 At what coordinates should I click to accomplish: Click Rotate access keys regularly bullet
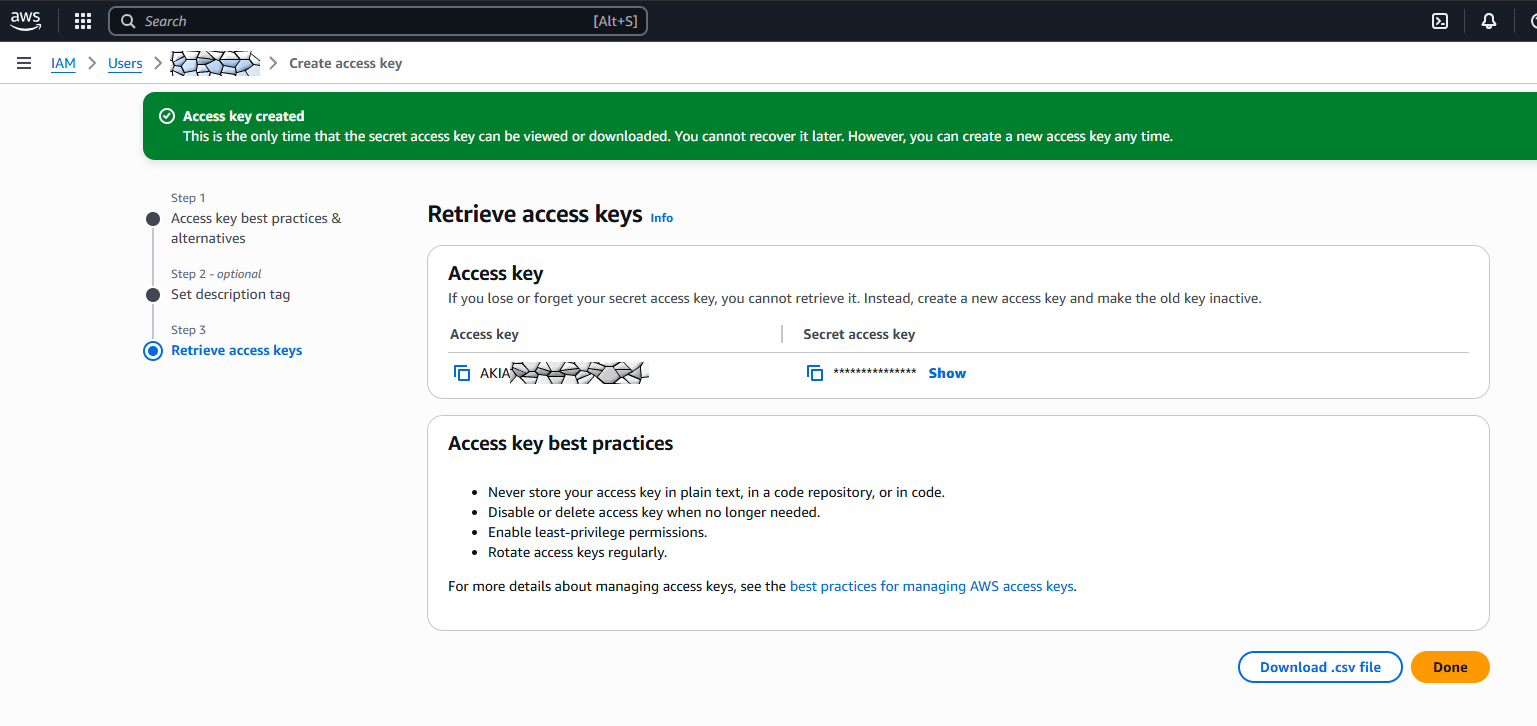(577, 552)
